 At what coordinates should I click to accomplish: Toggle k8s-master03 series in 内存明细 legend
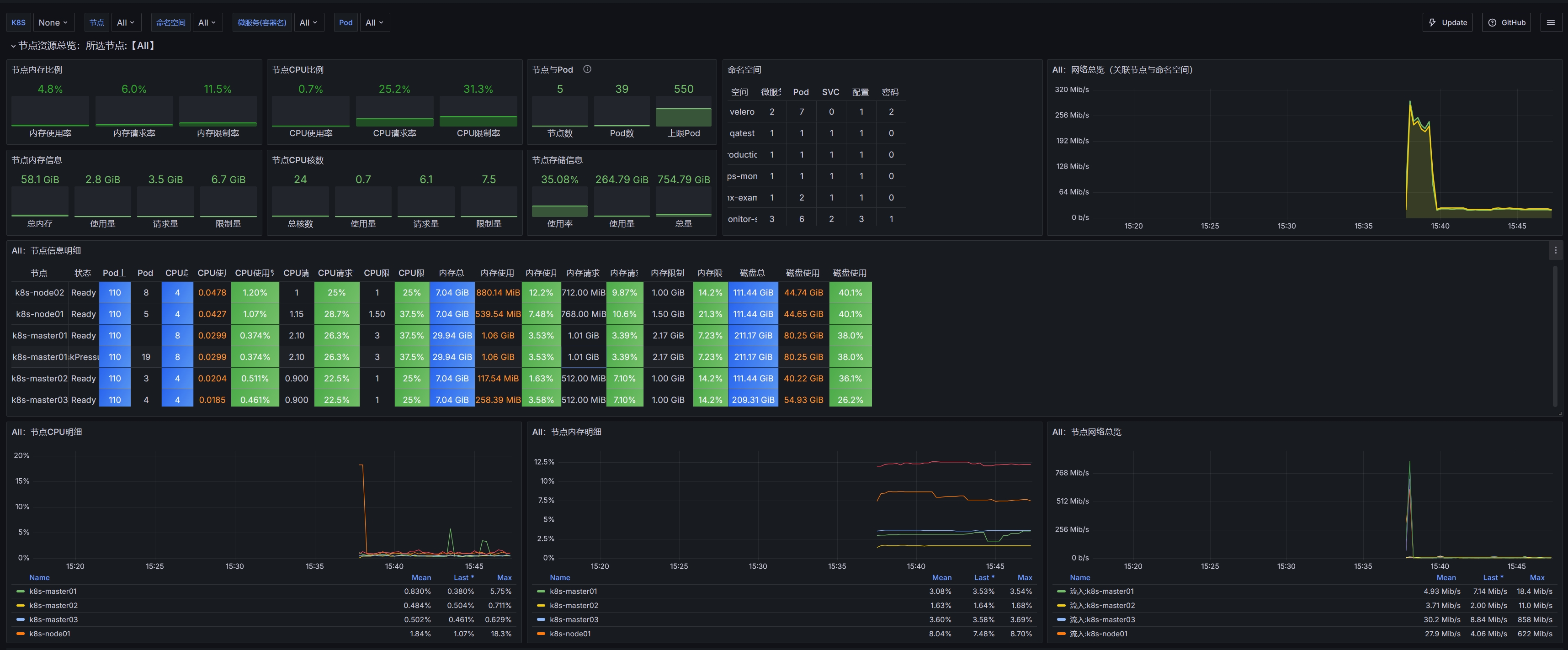click(574, 619)
